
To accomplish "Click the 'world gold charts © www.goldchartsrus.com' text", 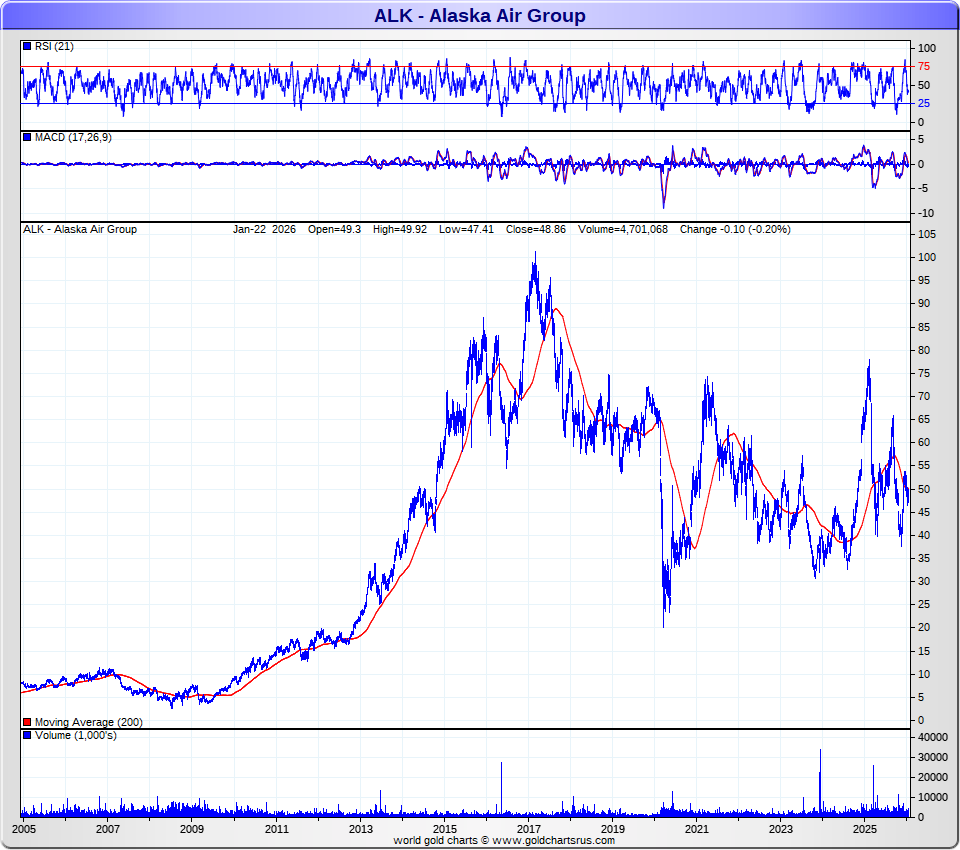I will pyautogui.click(x=504, y=840).
